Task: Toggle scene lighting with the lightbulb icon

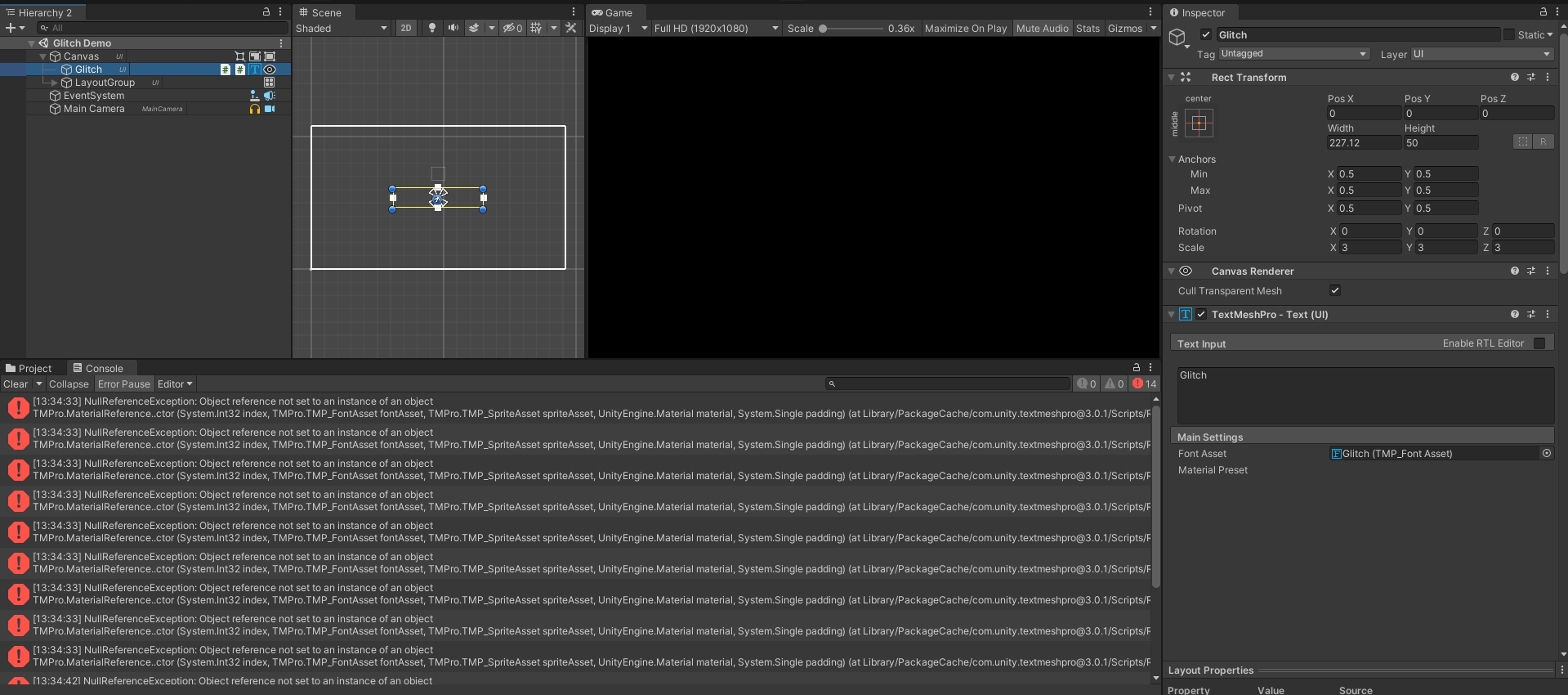Action: click(432, 28)
